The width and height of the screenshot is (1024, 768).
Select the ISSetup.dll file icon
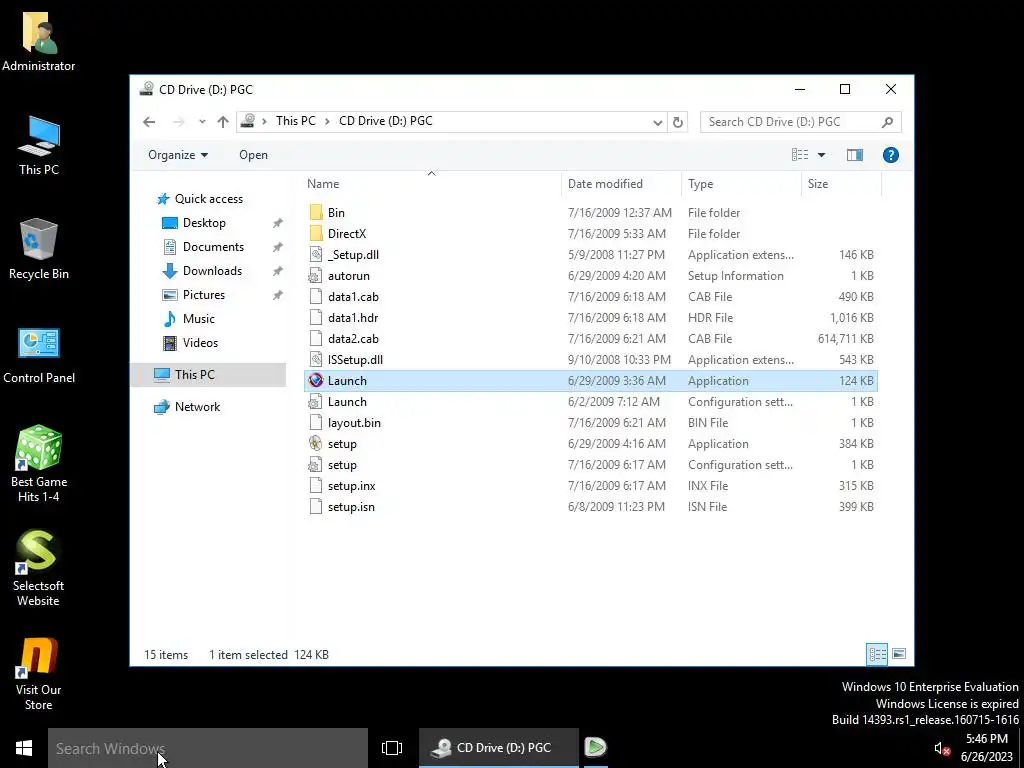[316, 359]
